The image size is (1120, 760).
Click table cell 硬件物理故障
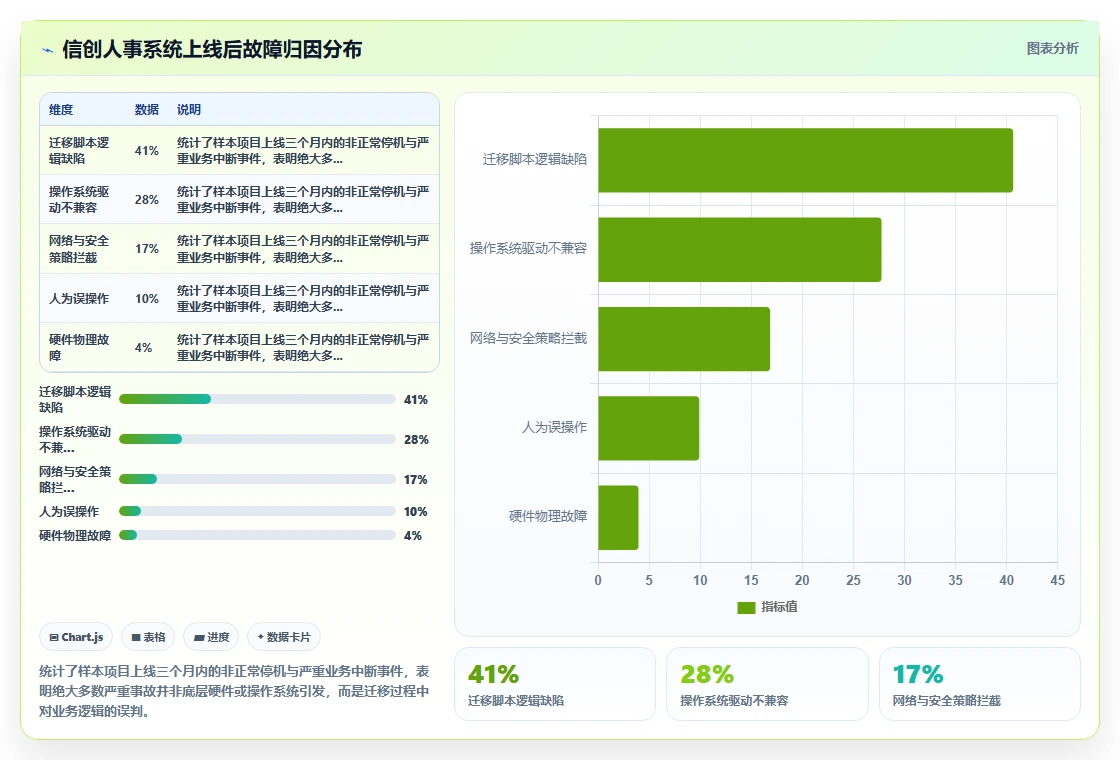pos(79,348)
